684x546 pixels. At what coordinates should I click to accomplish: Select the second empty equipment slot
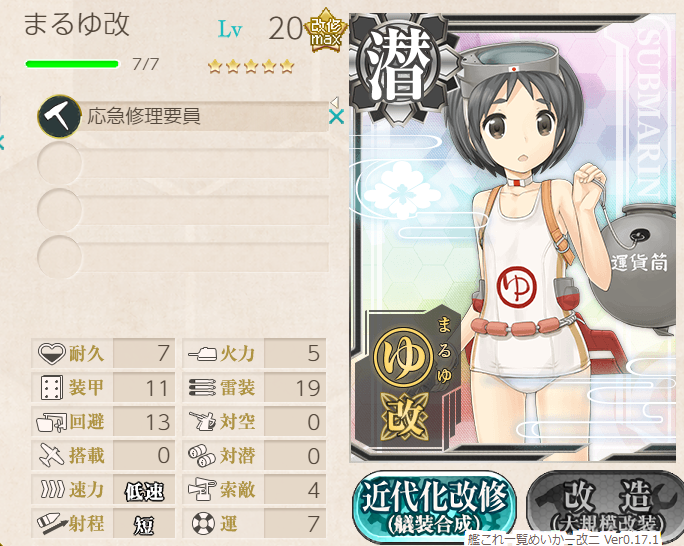coord(183,163)
